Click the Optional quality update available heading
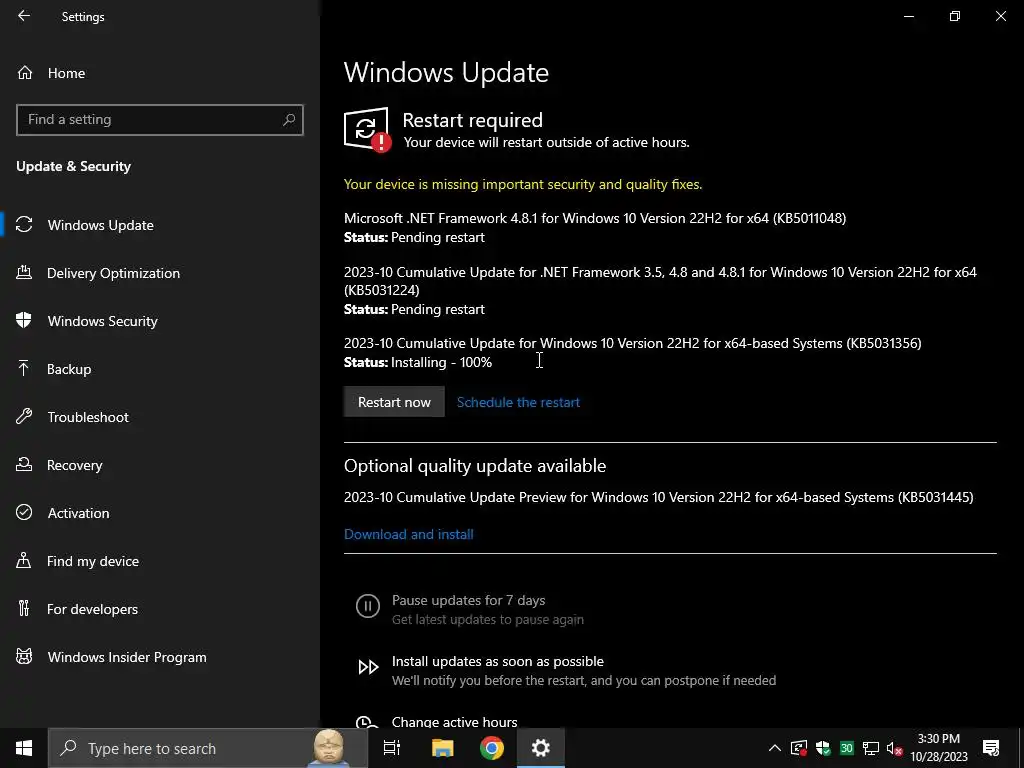 pos(475,466)
